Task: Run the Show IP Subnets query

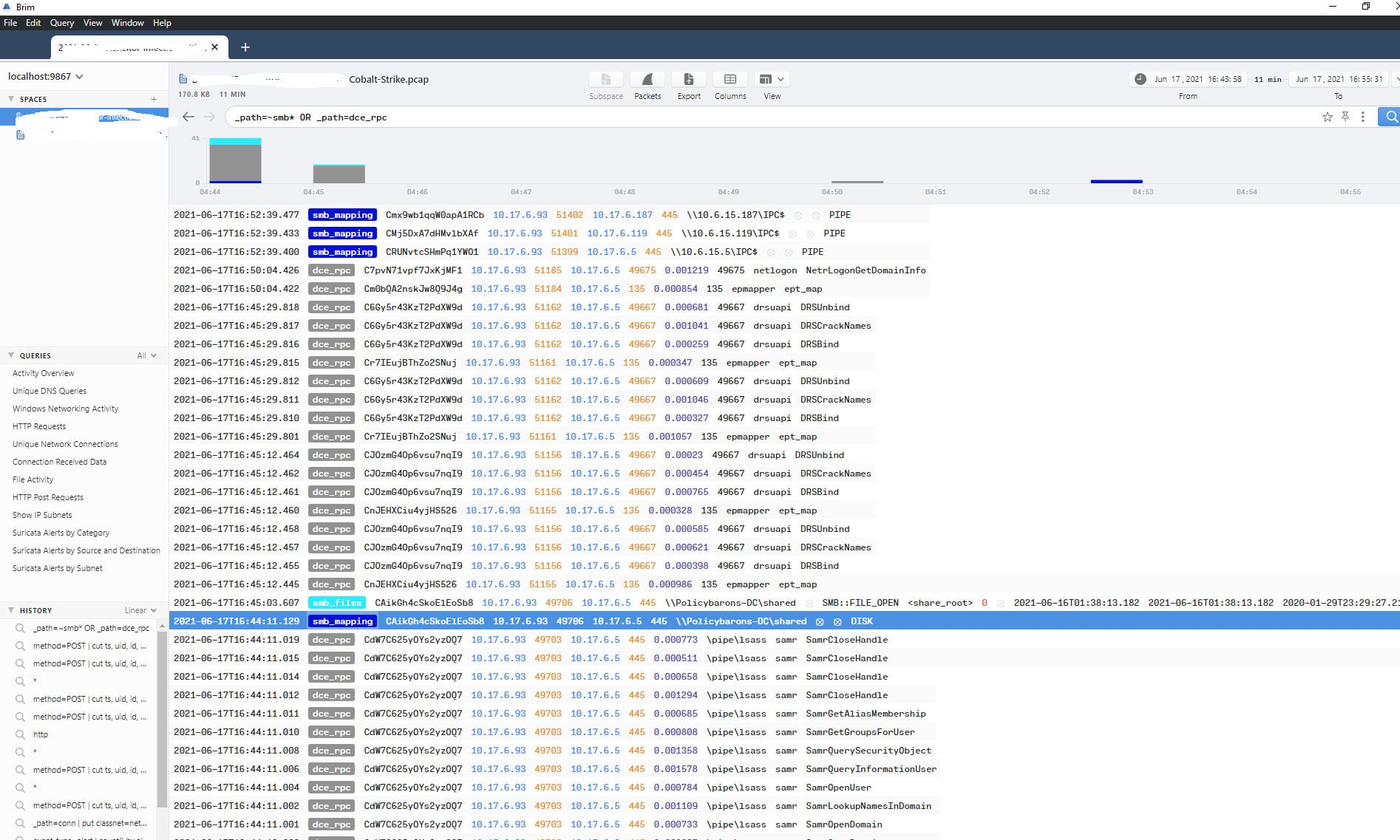Action: (x=42, y=515)
